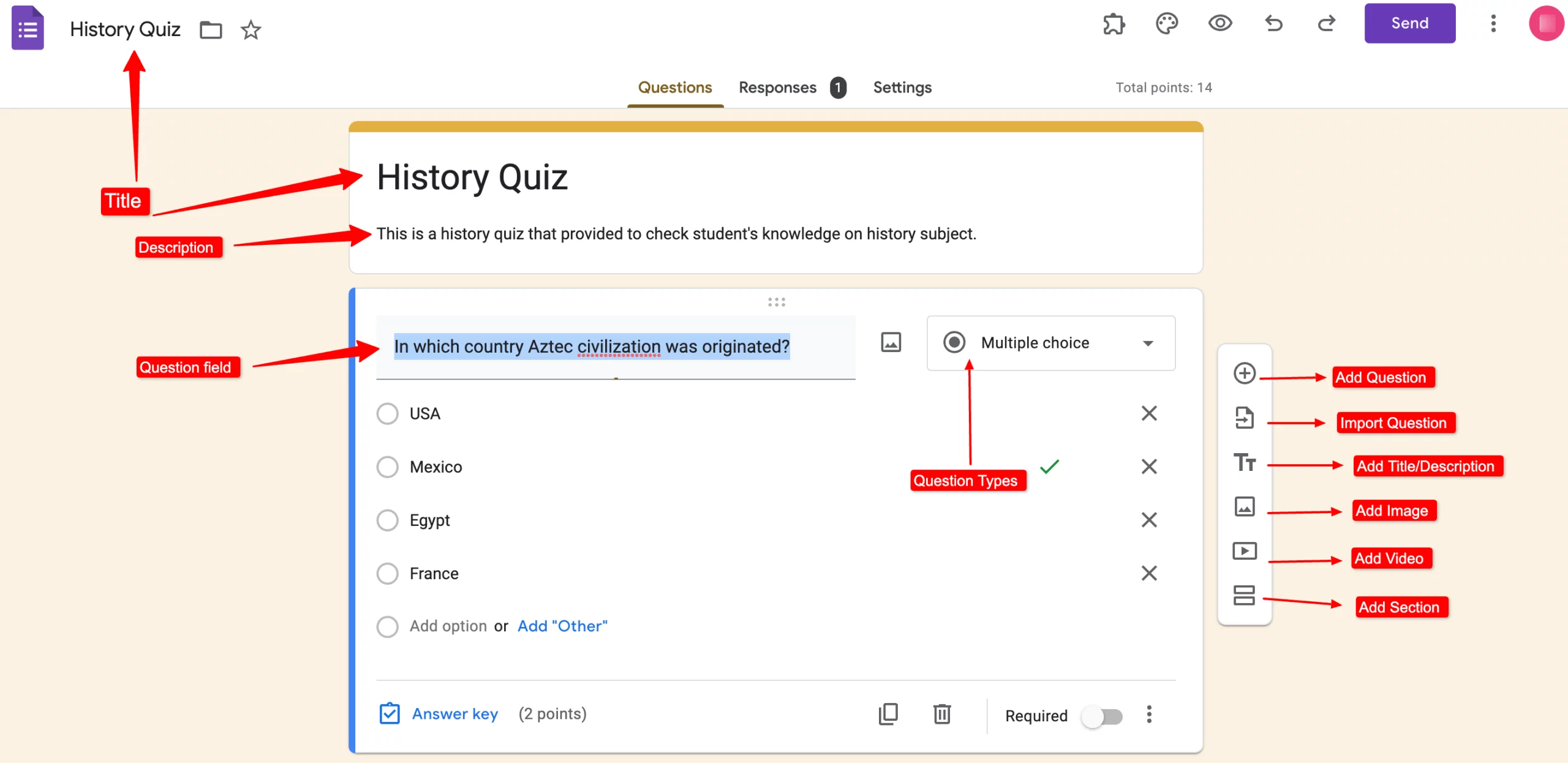Preview the form with the eye icon
The width and height of the screenshot is (1568, 763).
[1219, 24]
